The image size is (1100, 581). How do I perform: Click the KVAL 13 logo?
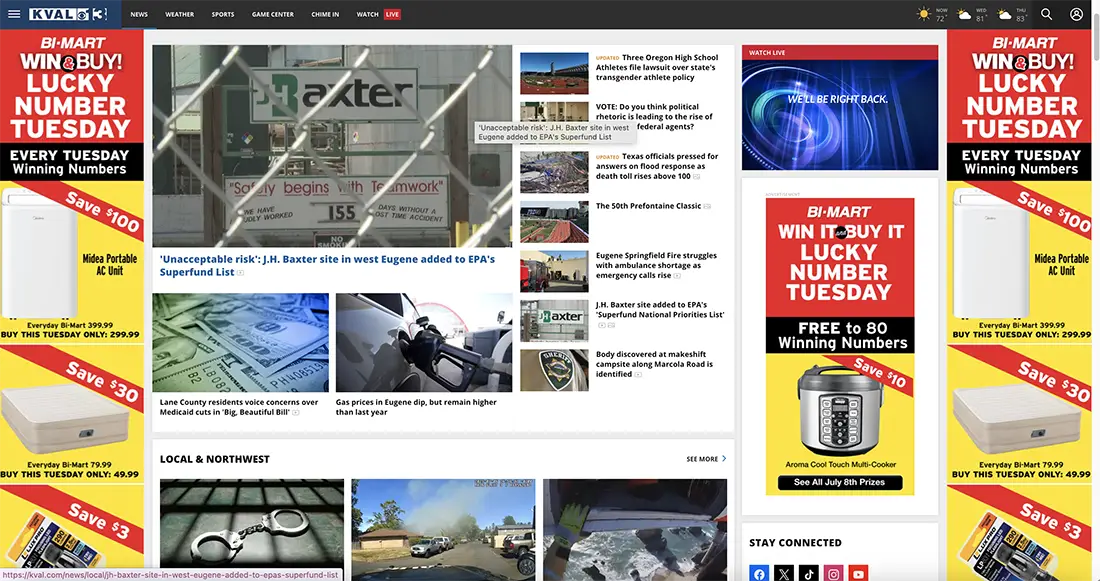point(69,14)
